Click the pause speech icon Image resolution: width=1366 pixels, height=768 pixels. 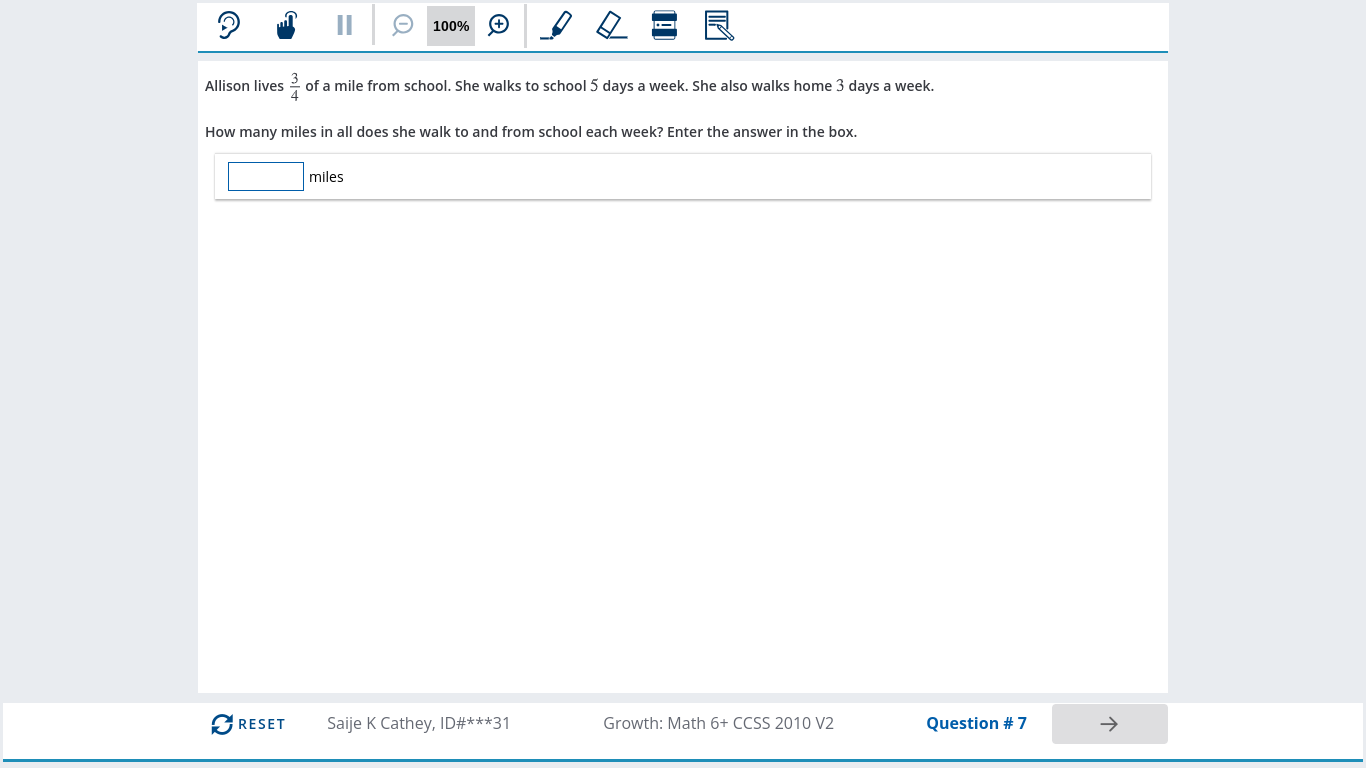345,25
